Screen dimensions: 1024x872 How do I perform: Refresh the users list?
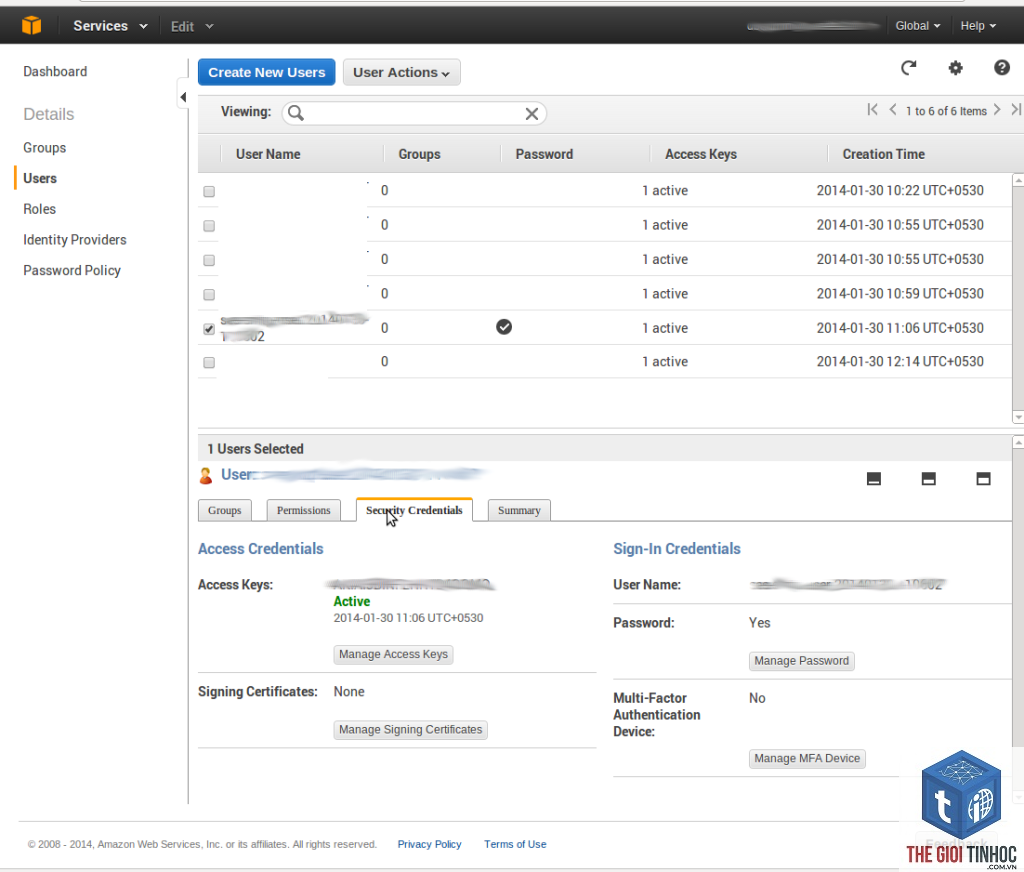coord(908,68)
